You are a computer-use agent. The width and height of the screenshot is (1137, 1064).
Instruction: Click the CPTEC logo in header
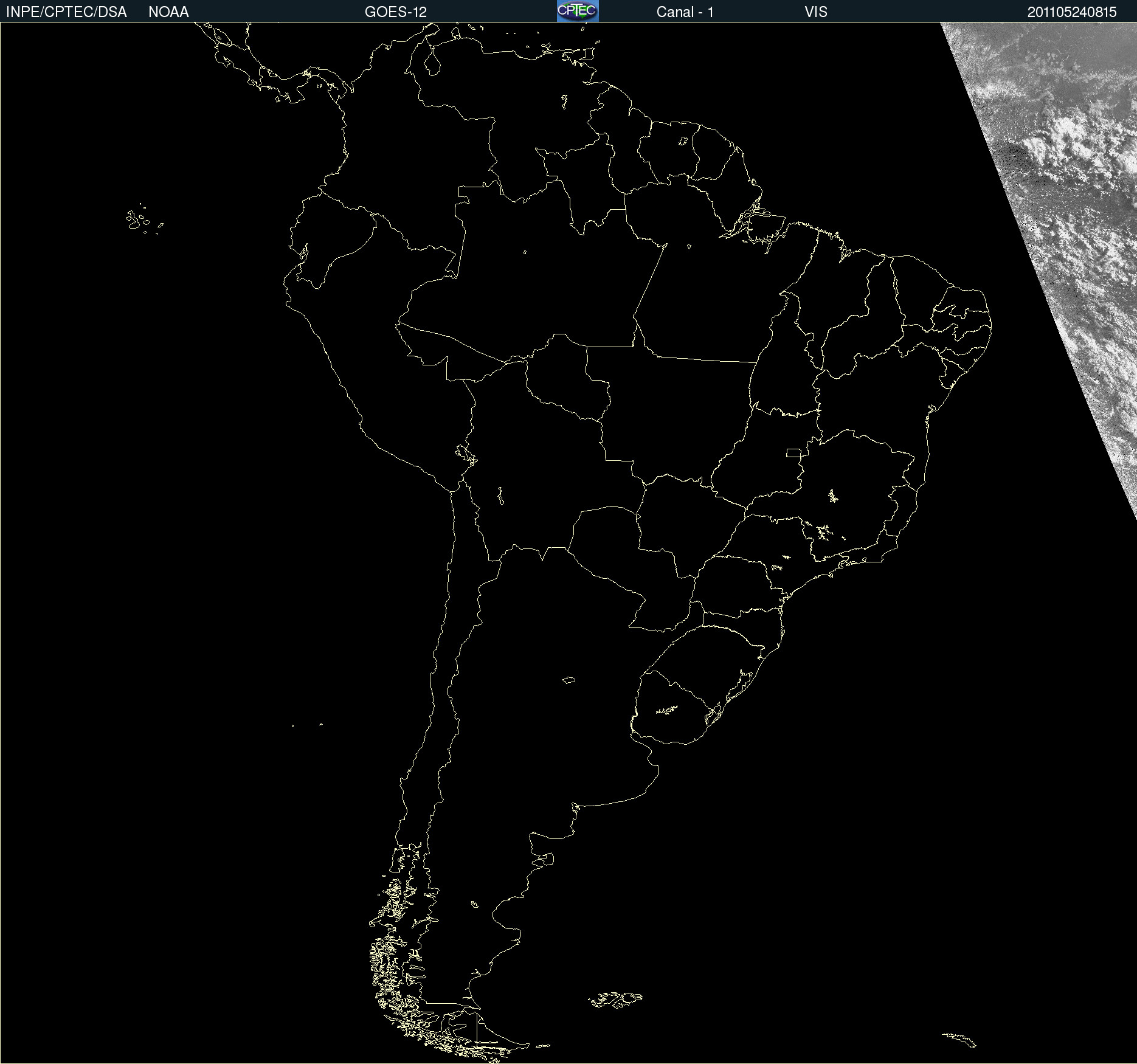(578, 11)
